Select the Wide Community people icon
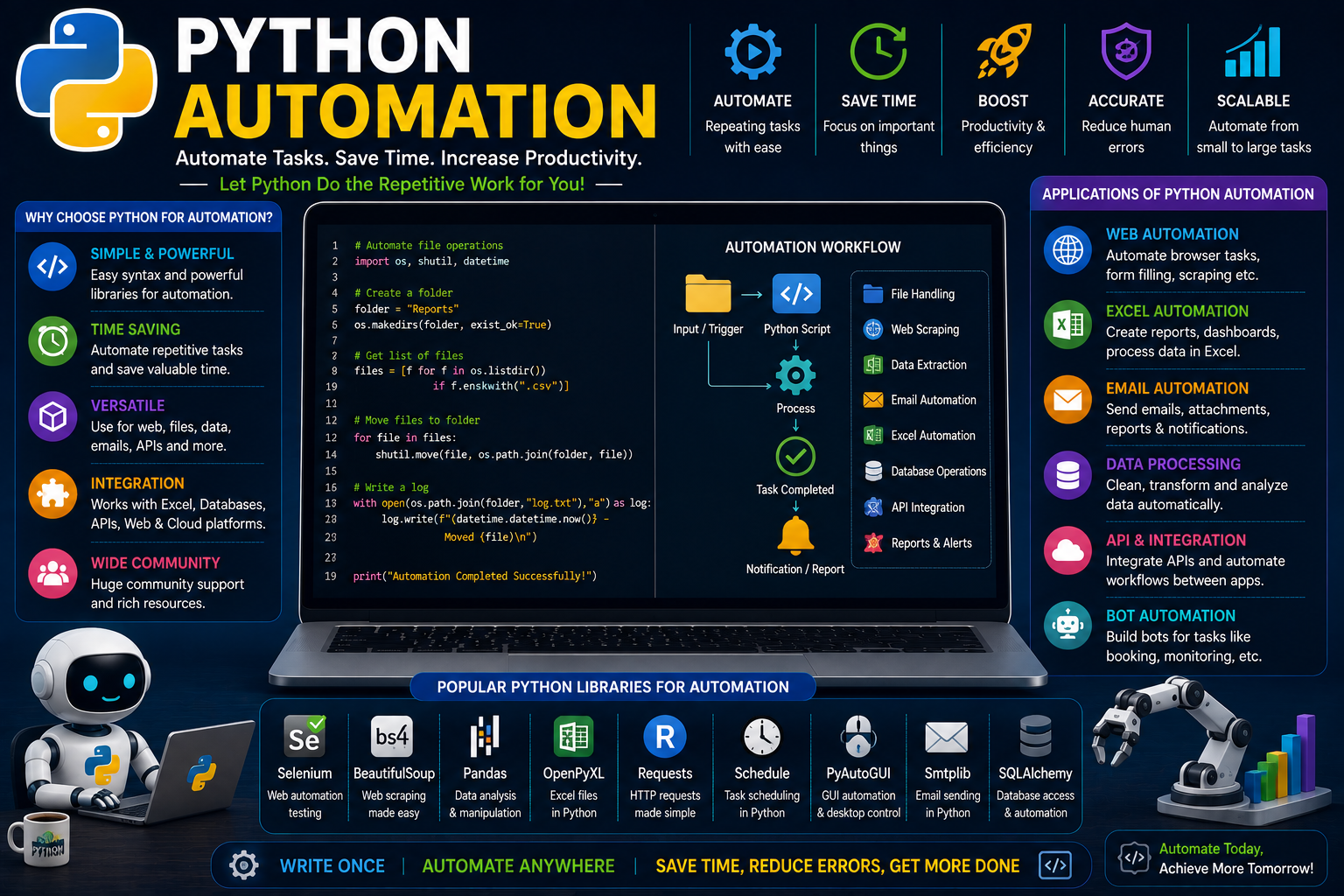Screen dimensions: 1344x896 (x=52, y=573)
